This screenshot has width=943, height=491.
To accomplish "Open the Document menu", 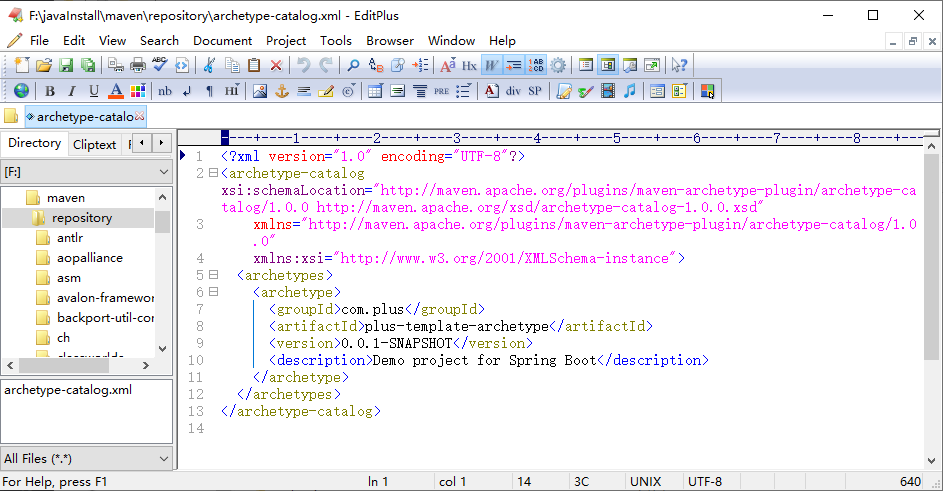I will [223, 41].
